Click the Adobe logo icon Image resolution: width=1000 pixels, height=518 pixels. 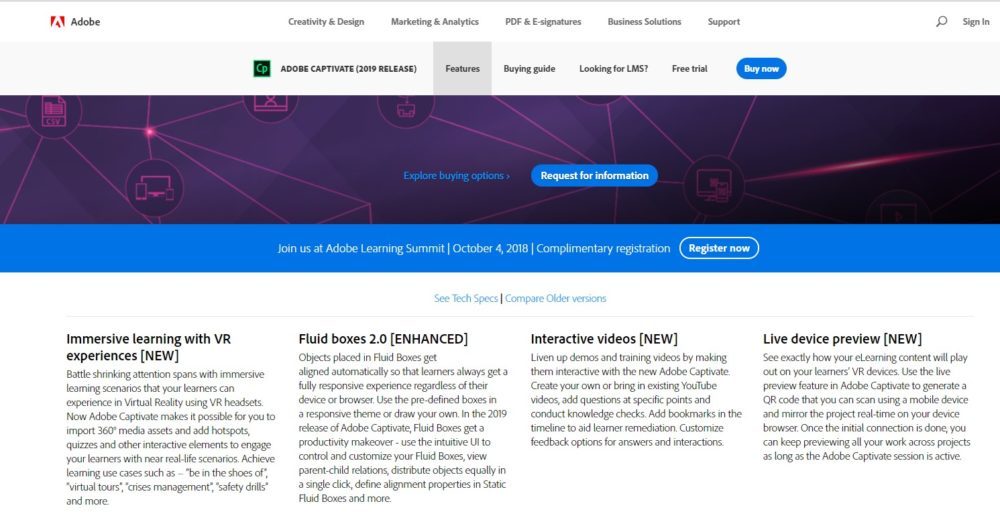(x=57, y=21)
